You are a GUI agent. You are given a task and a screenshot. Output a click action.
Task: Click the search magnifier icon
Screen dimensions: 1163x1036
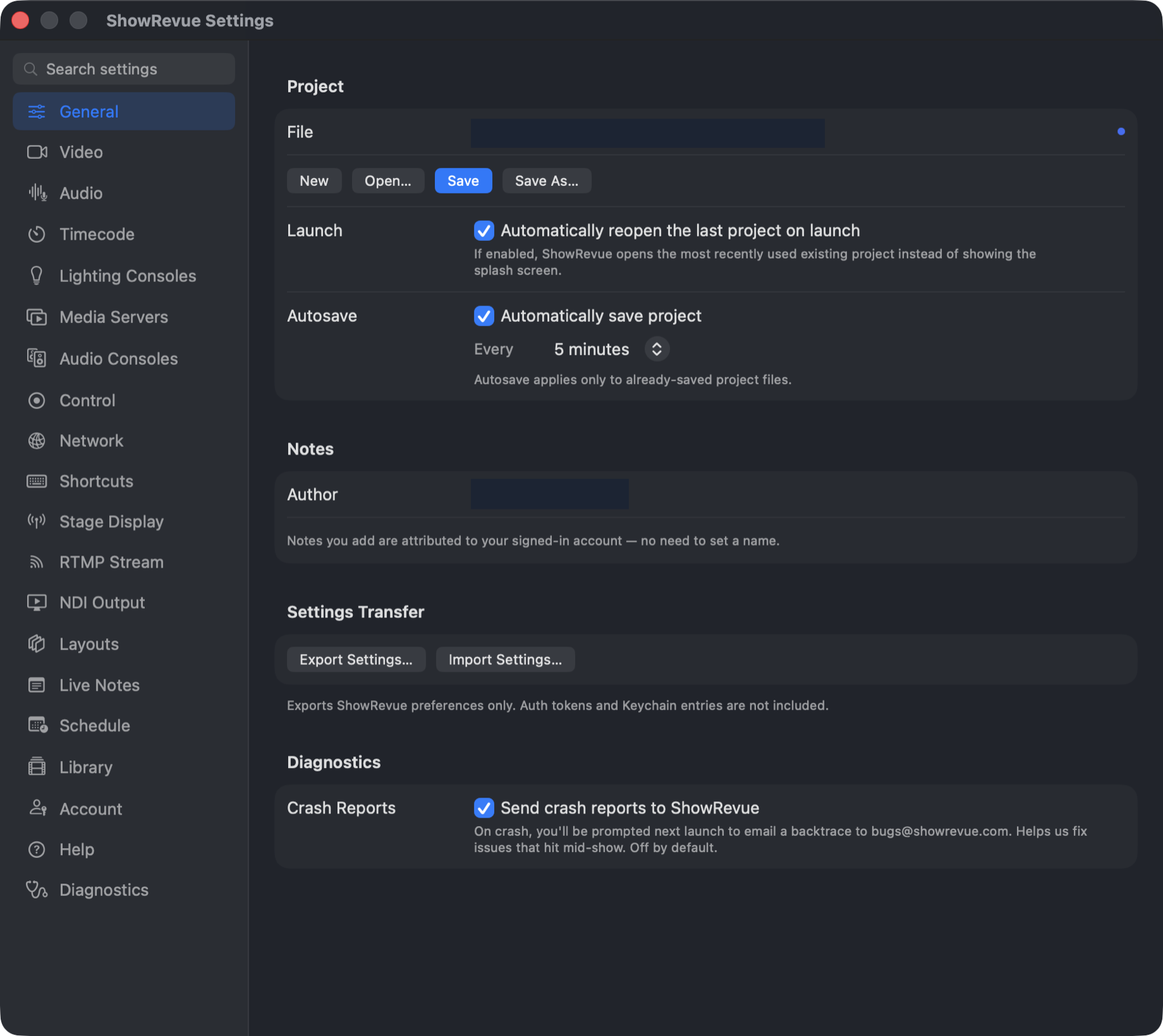click(x=30, y=69)
